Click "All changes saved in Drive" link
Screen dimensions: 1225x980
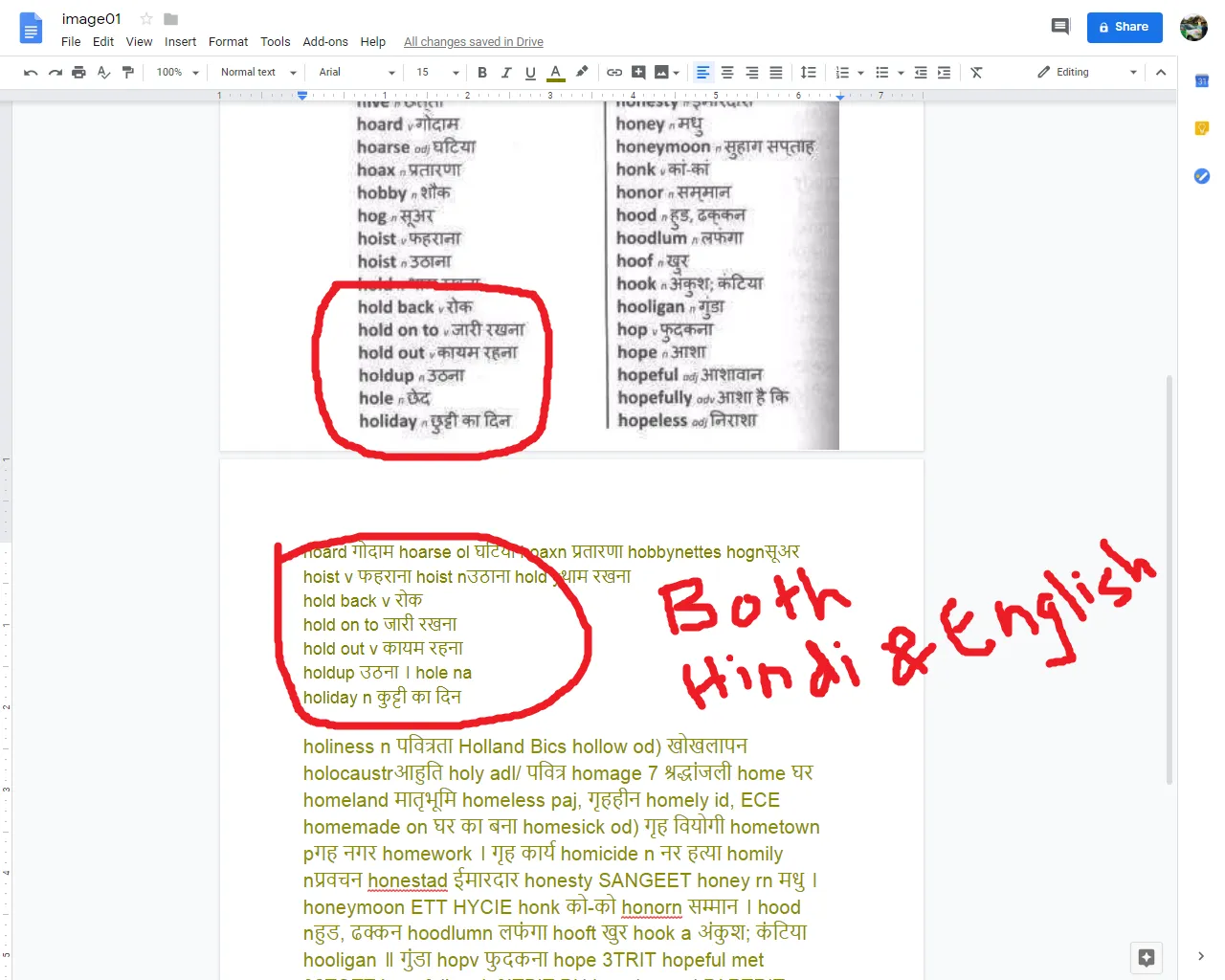(474, 42)
